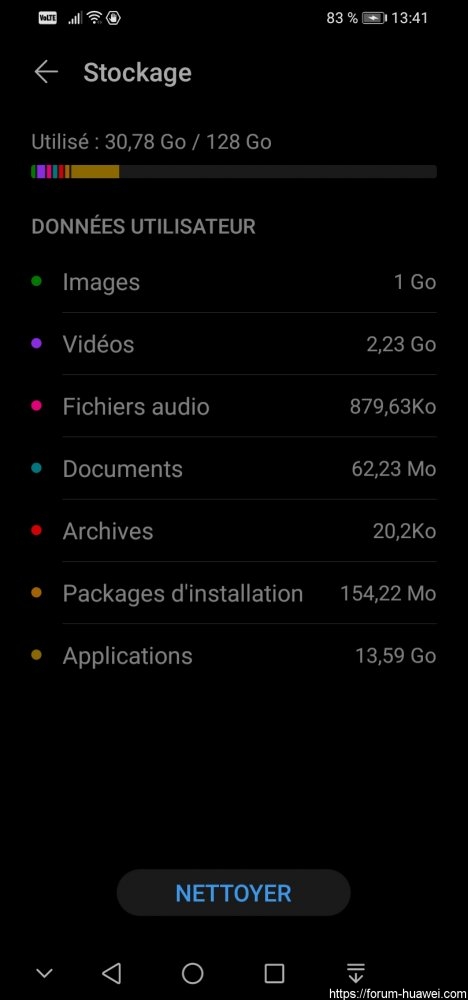Tap the golden Applications segment of storage bar
This screenshot has height=1000, width=468.
tap(95, 172)
